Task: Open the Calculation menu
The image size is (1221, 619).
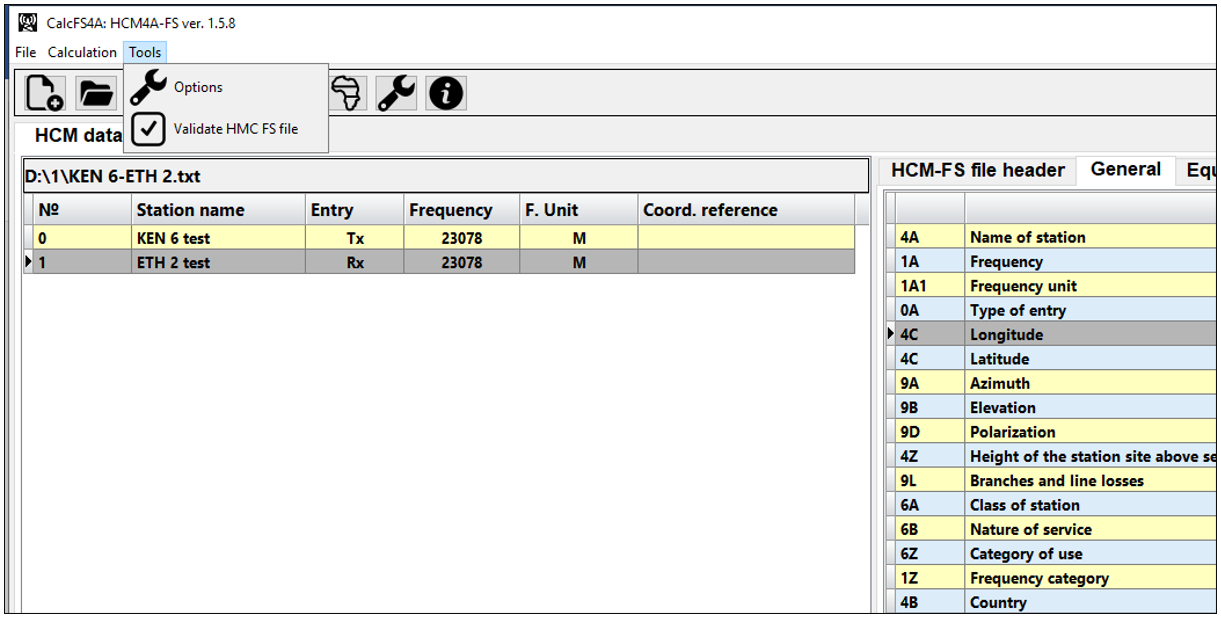Action: pos(81,52)
